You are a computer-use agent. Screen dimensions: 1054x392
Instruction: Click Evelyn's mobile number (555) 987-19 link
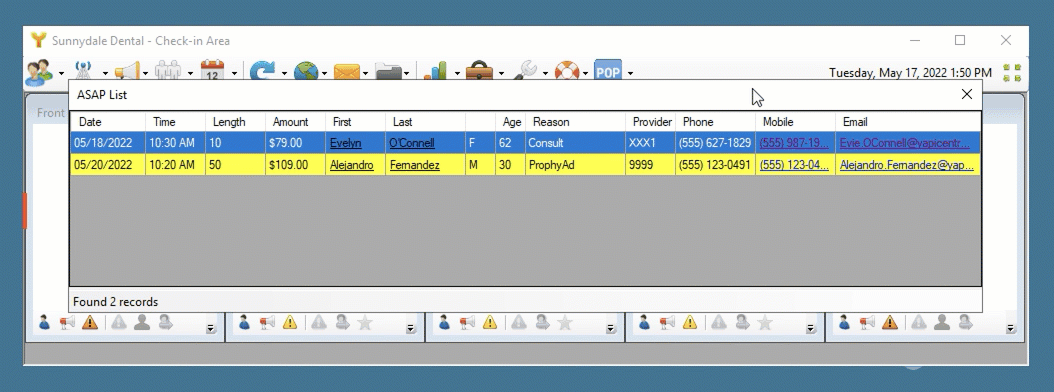(794, 143)
